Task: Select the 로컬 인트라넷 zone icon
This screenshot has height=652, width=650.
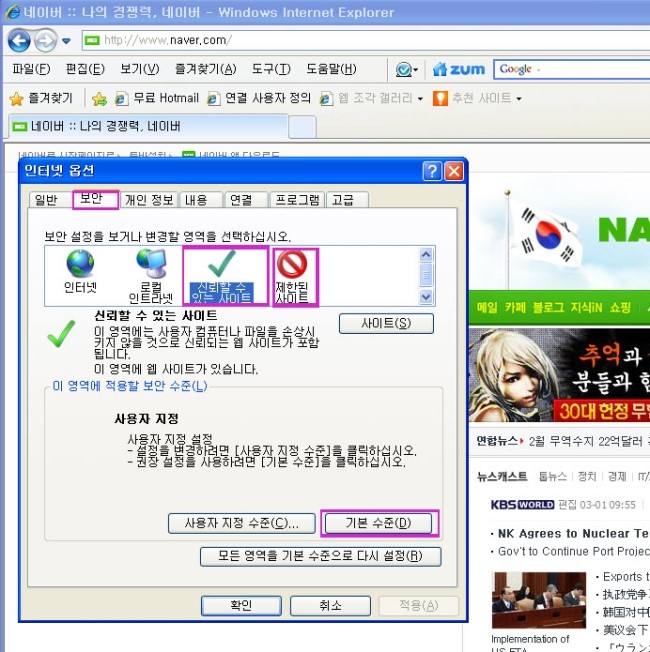Action: point(151,274)
